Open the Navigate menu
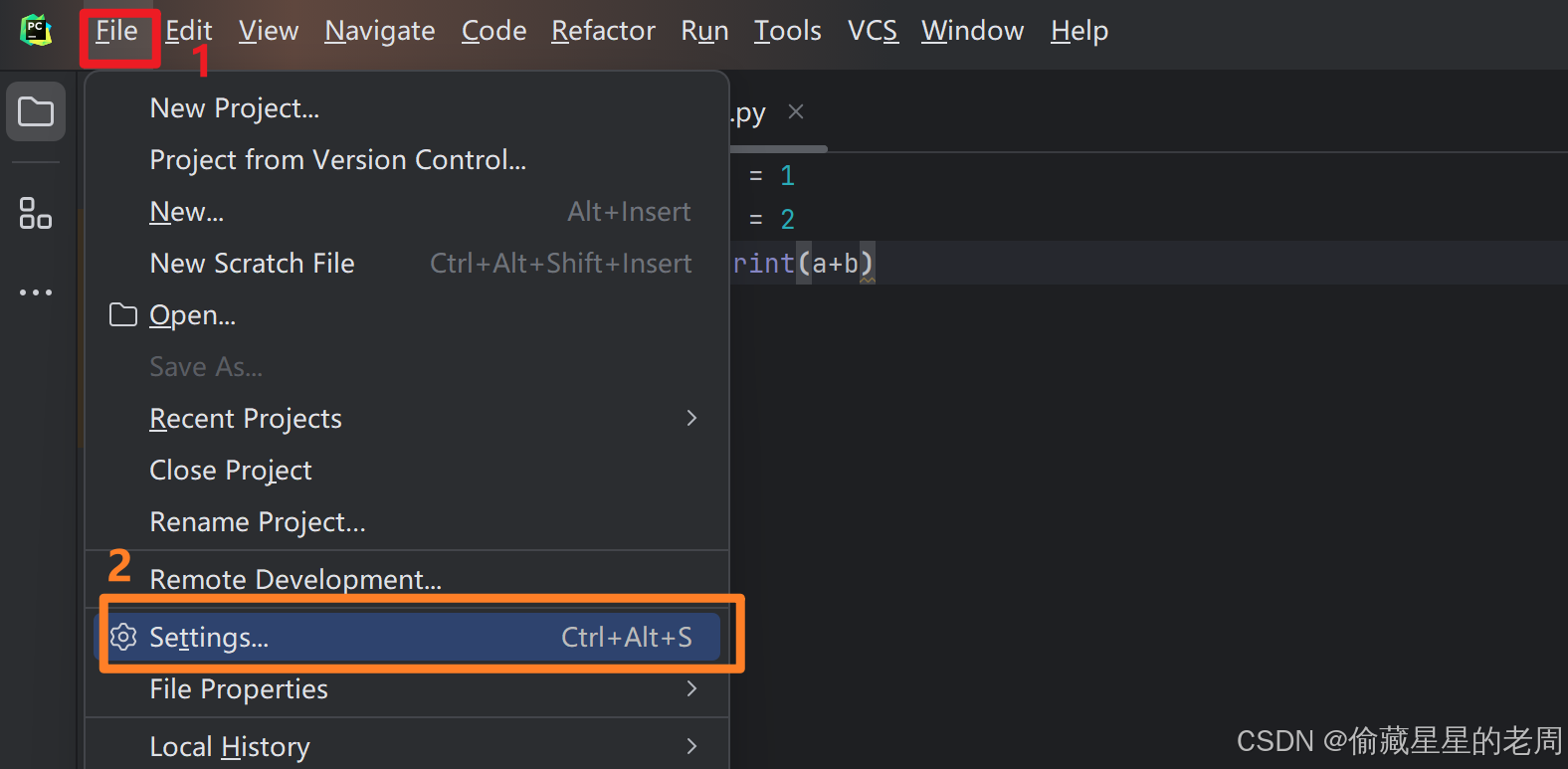The width and height of the screenshot is (1568, 769). click(x=380, y=31)
